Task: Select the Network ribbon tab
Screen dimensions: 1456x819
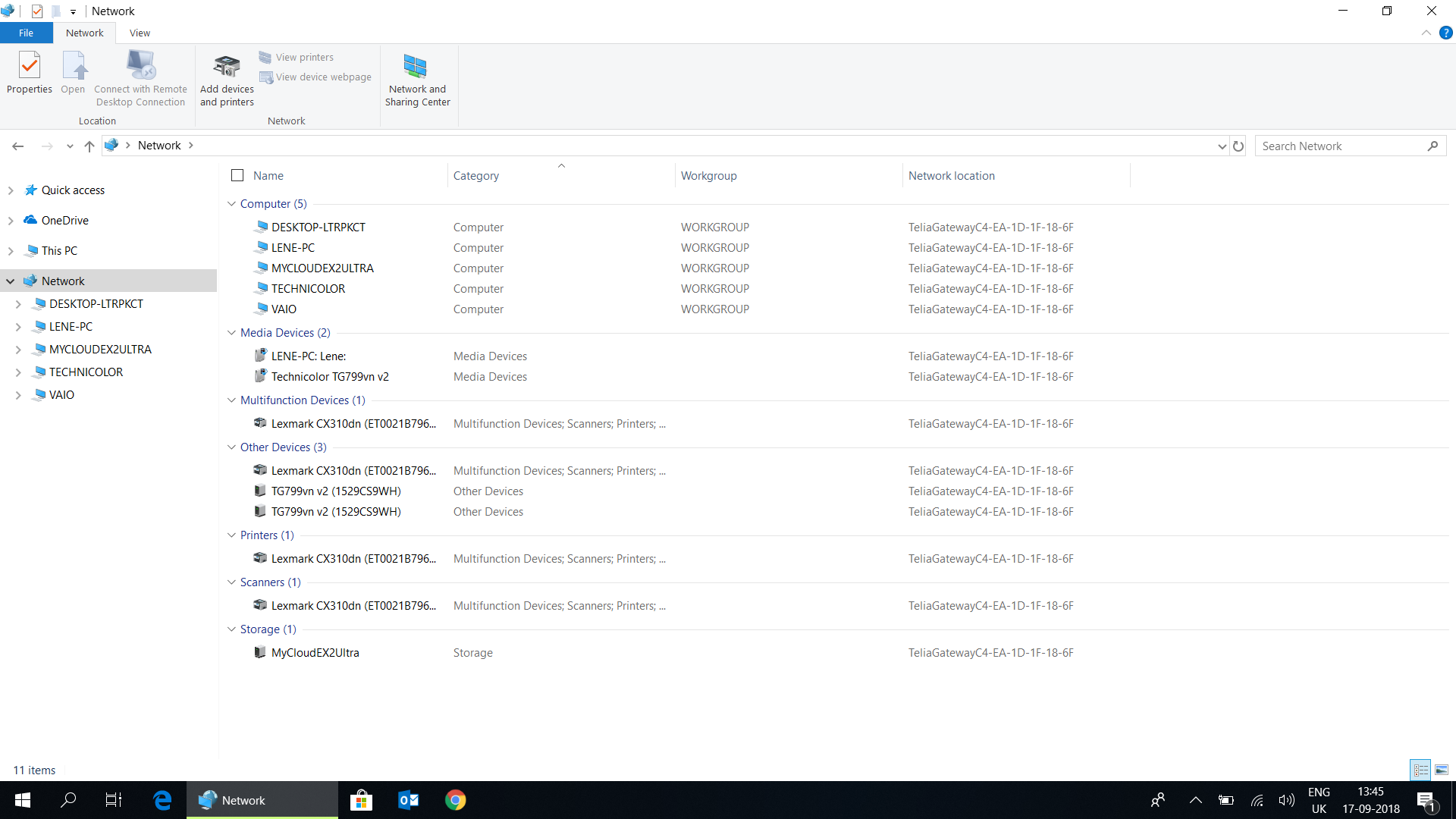Action: (84, 33)
